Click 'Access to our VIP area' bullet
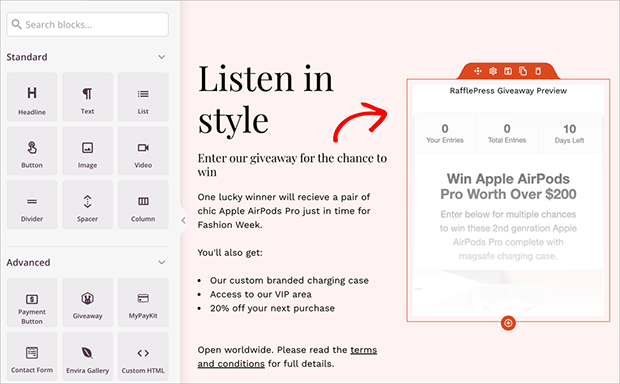Screen dimensions: 620x384 (x=261, y=294)
